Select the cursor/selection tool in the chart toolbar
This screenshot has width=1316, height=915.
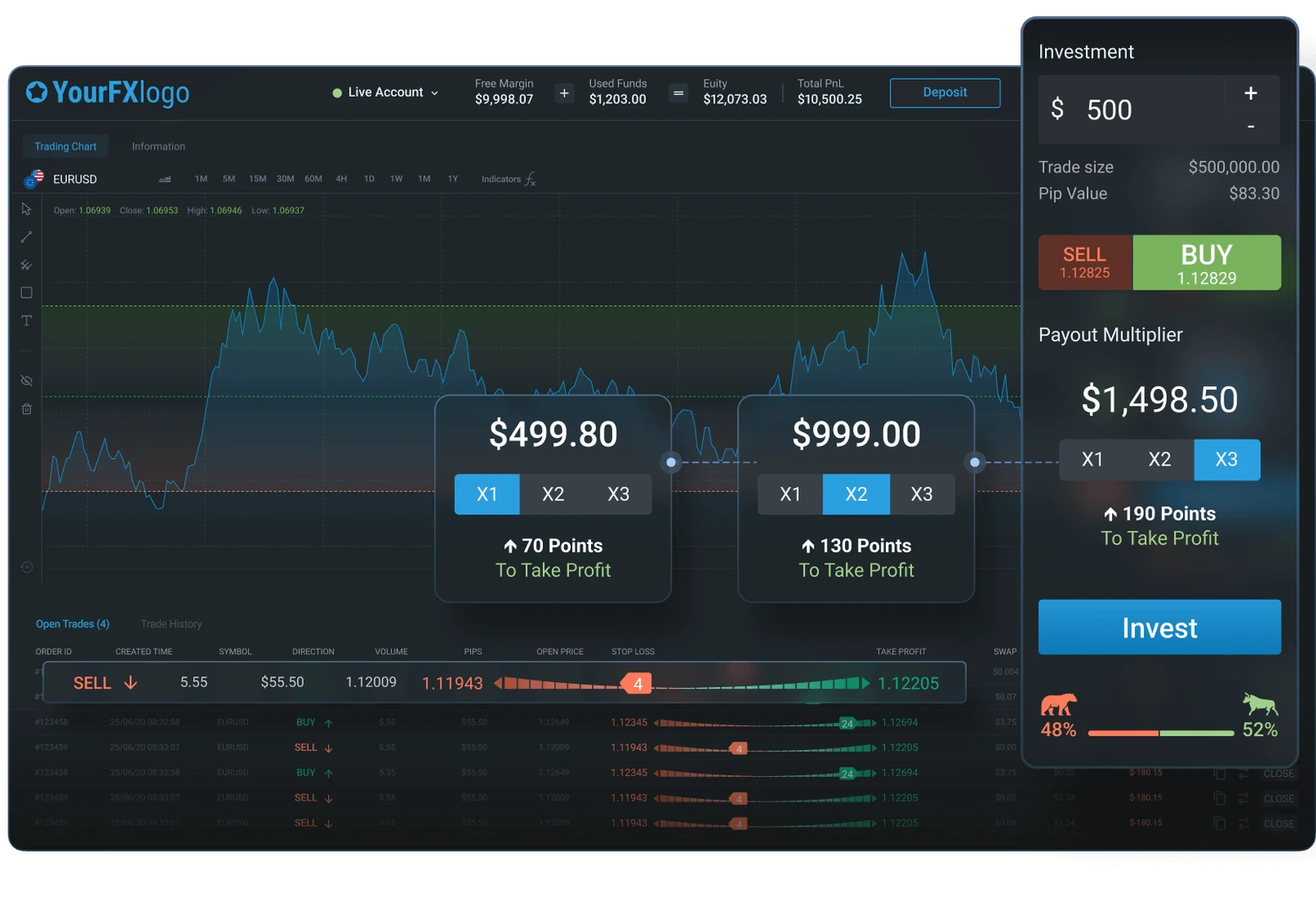pyautogui.click(x=26, y=208)
